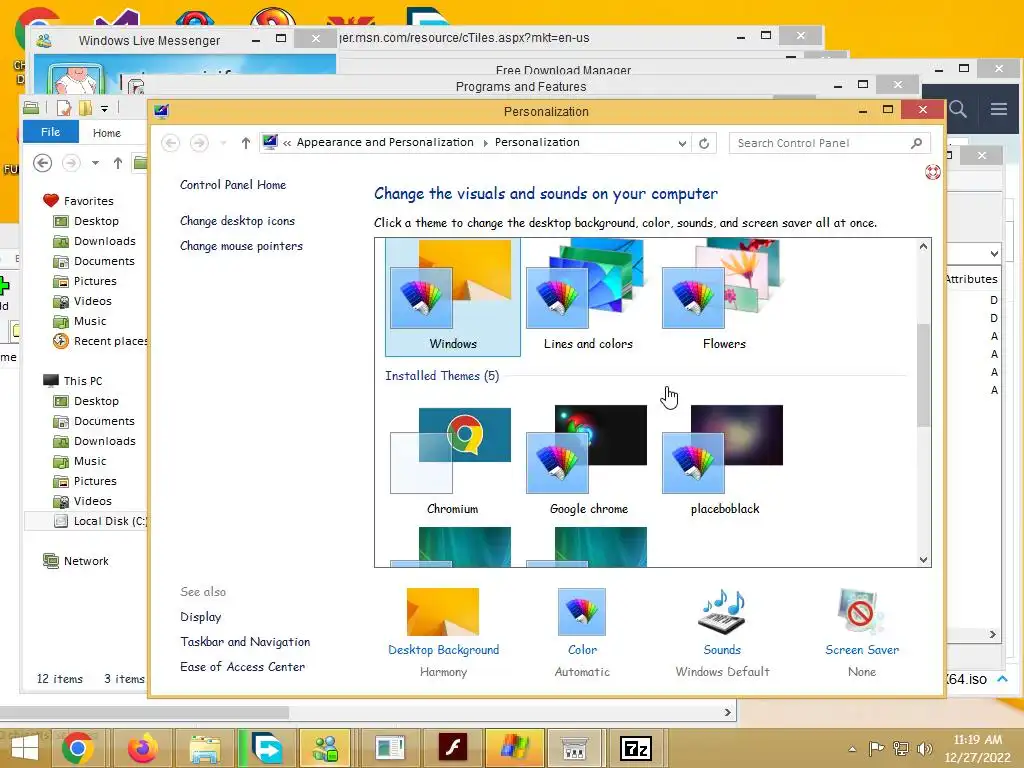
Task: Open Adobe Flash taskbar icon
Action: coord(453,748)
